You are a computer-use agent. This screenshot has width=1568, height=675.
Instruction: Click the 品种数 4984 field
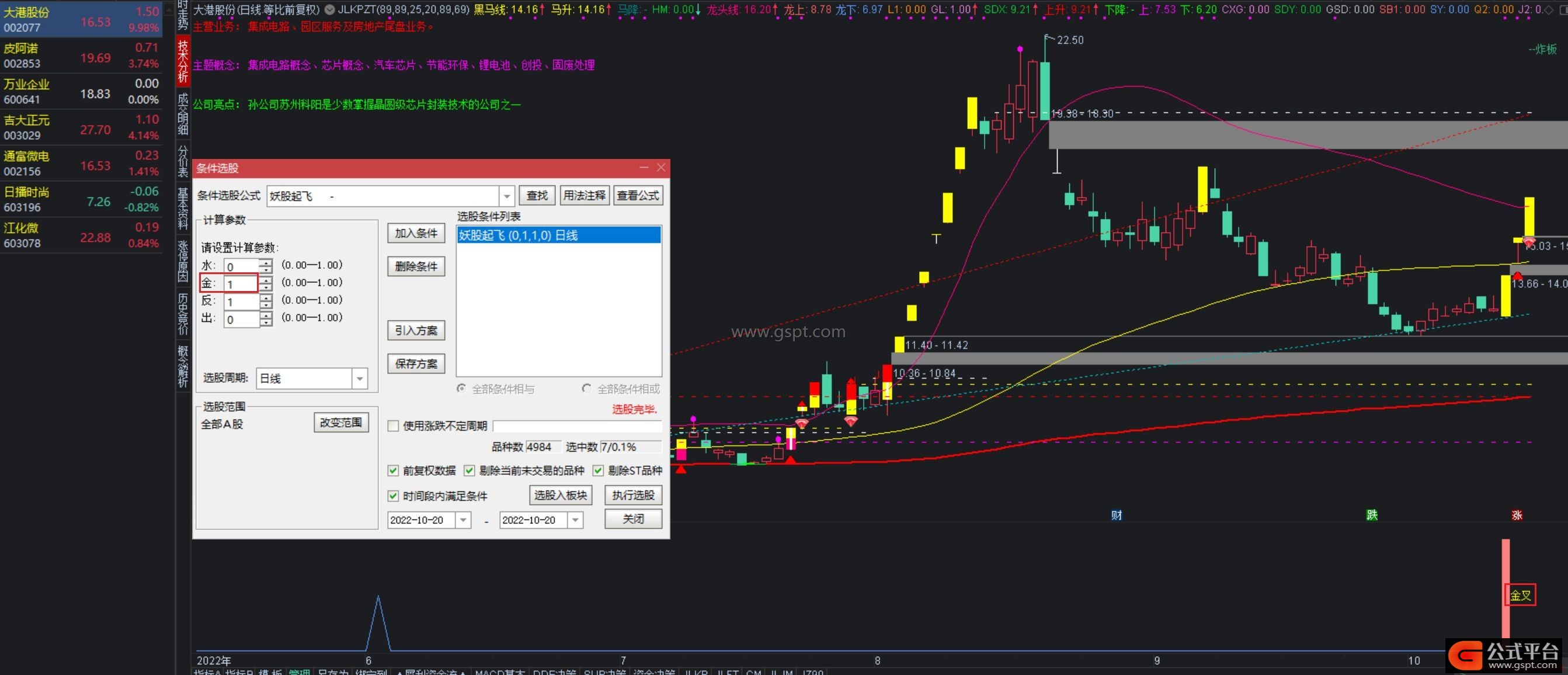(x=543, y=447)
